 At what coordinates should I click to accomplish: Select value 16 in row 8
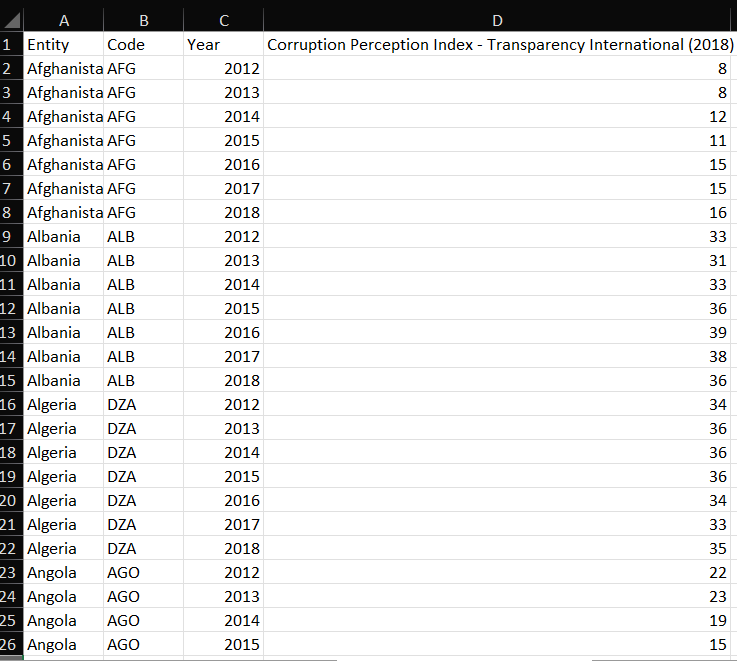point(497,212)
